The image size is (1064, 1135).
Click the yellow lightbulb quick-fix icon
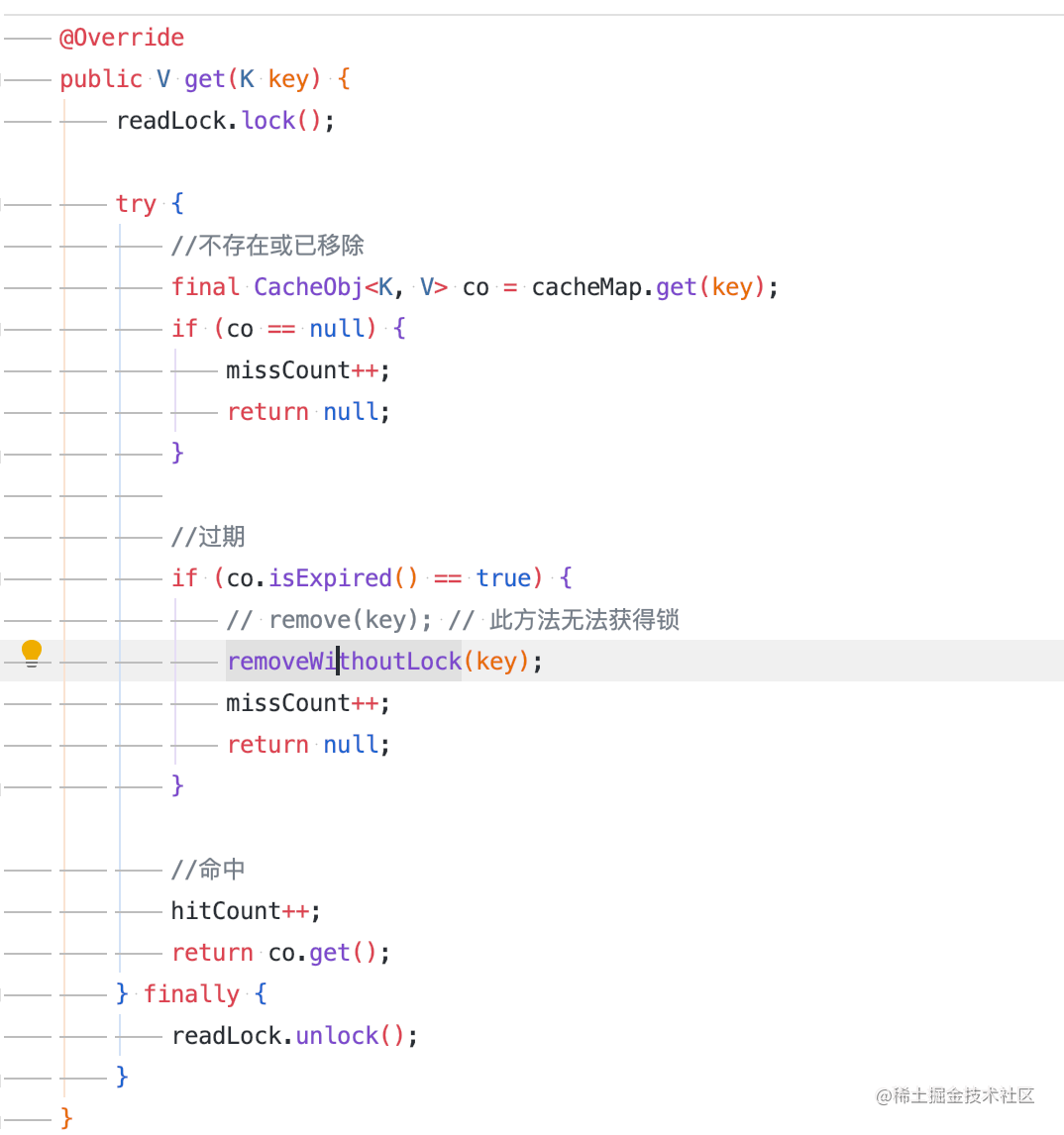[x=31, y=654]
